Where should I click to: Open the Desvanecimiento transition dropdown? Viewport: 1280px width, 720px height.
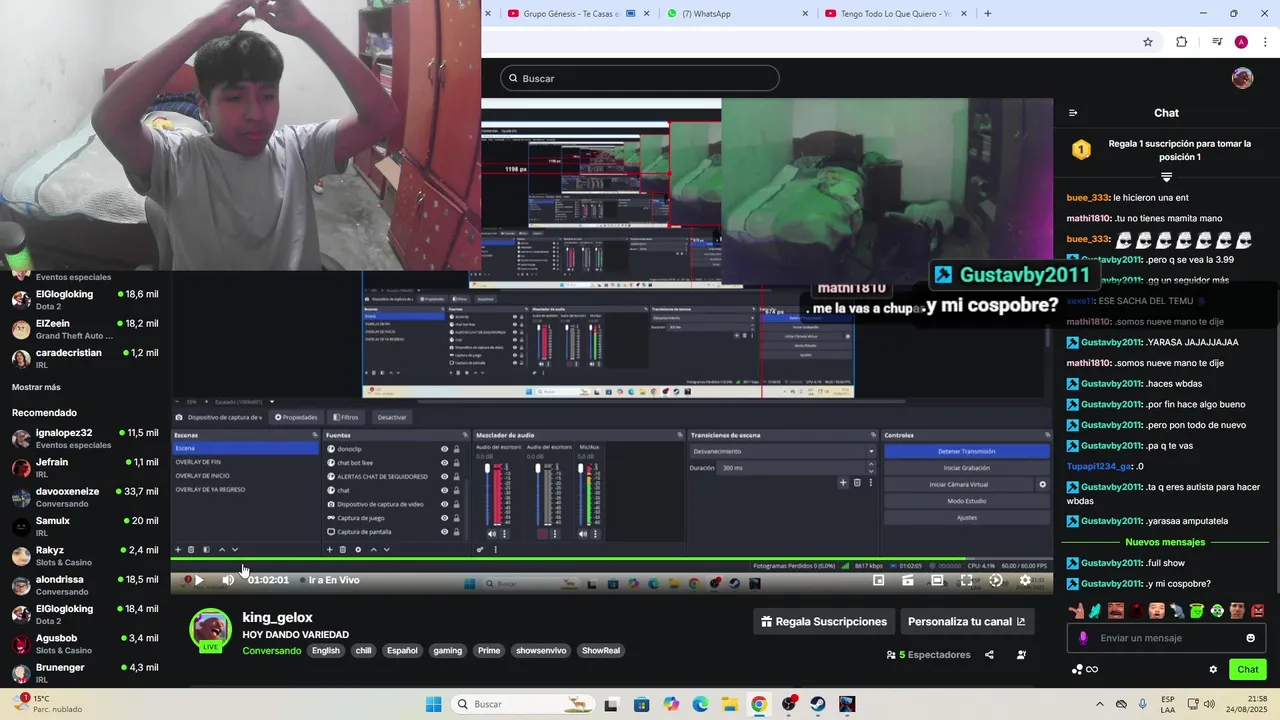pyautogui.click(x=783, y=451)
